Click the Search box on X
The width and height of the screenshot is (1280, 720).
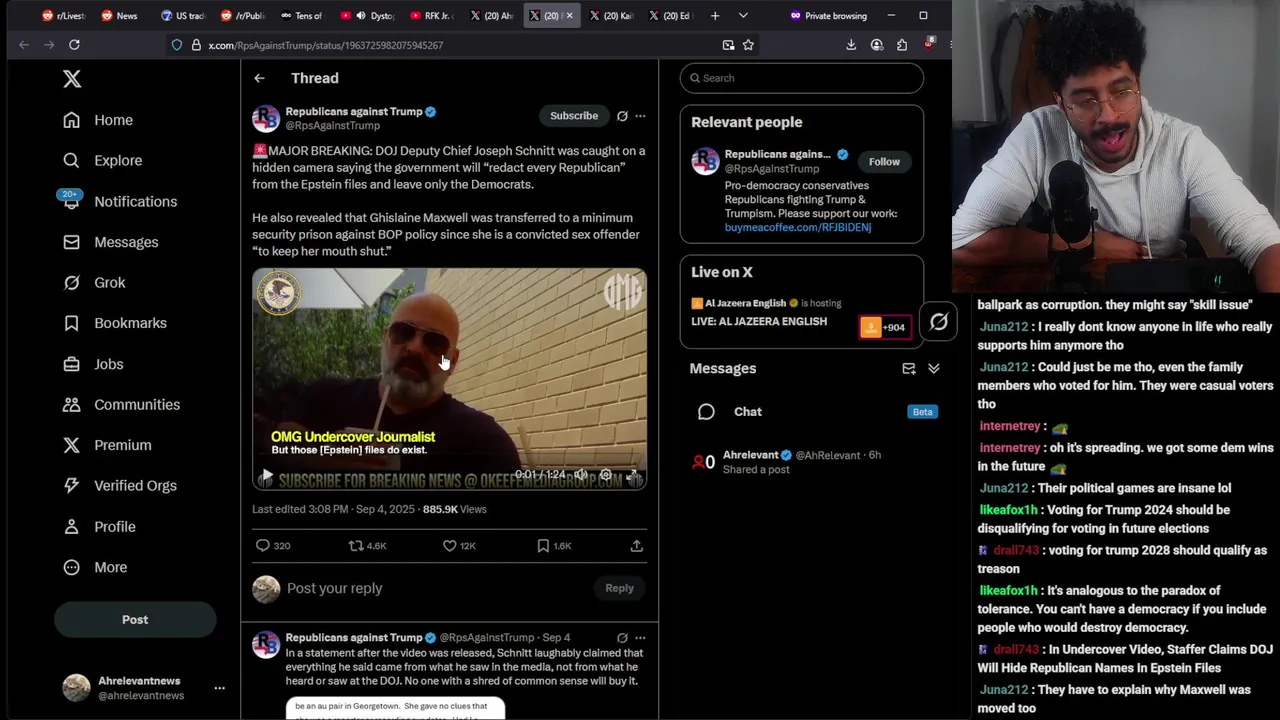(802, 78)
